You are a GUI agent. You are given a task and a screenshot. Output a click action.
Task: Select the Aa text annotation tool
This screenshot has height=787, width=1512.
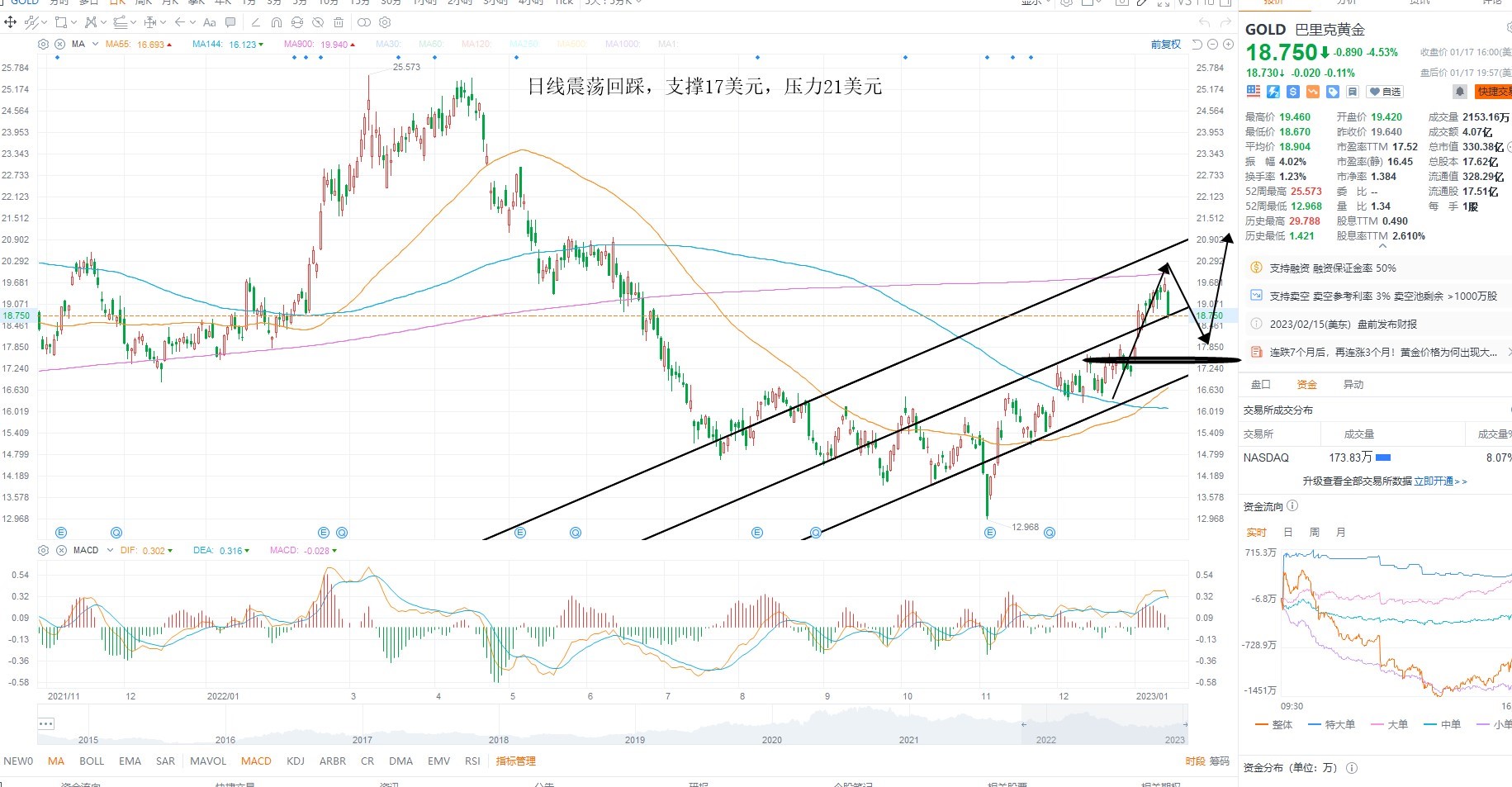click(210, 22)
